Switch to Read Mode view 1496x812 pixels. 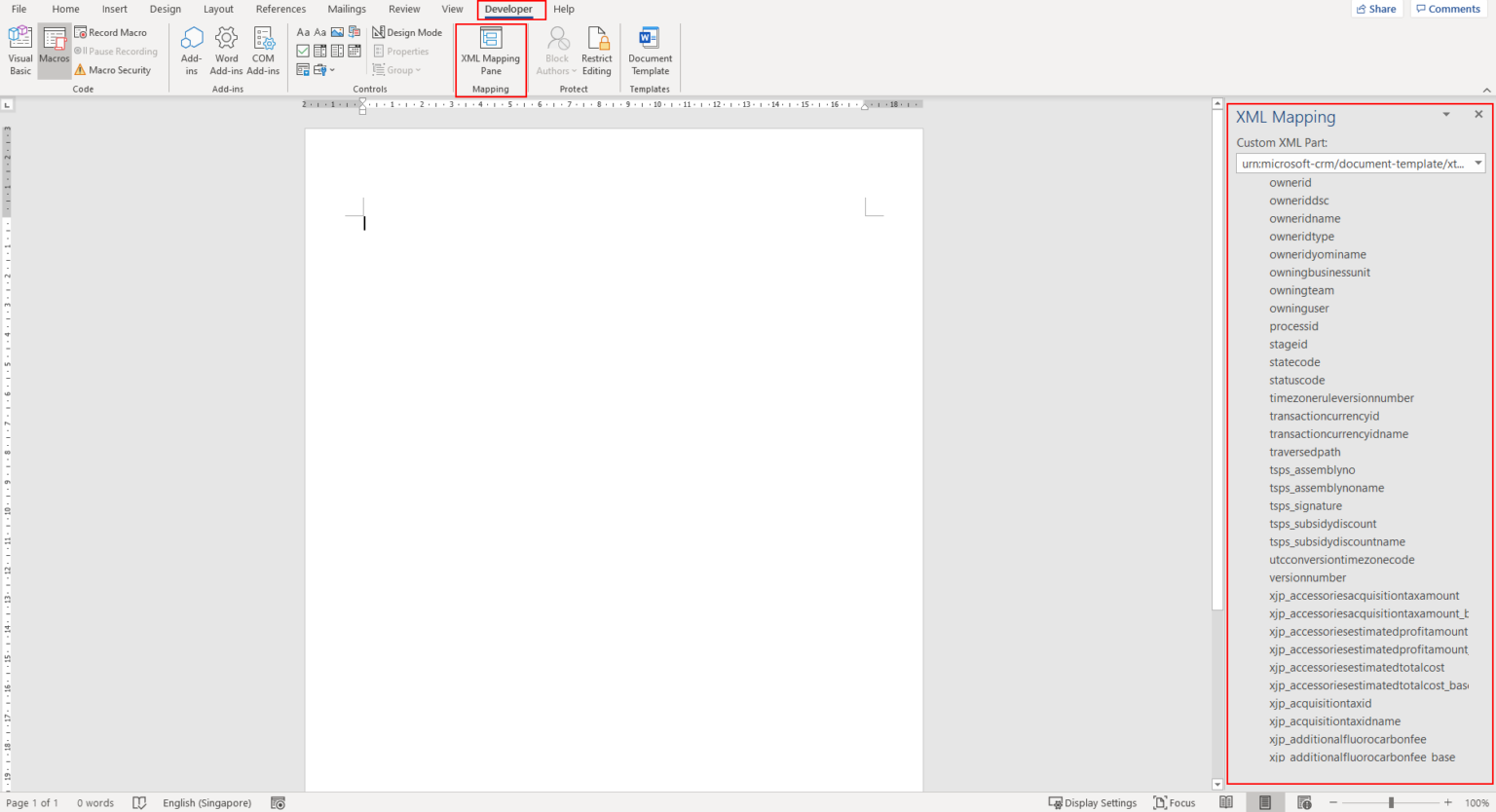1227,802
